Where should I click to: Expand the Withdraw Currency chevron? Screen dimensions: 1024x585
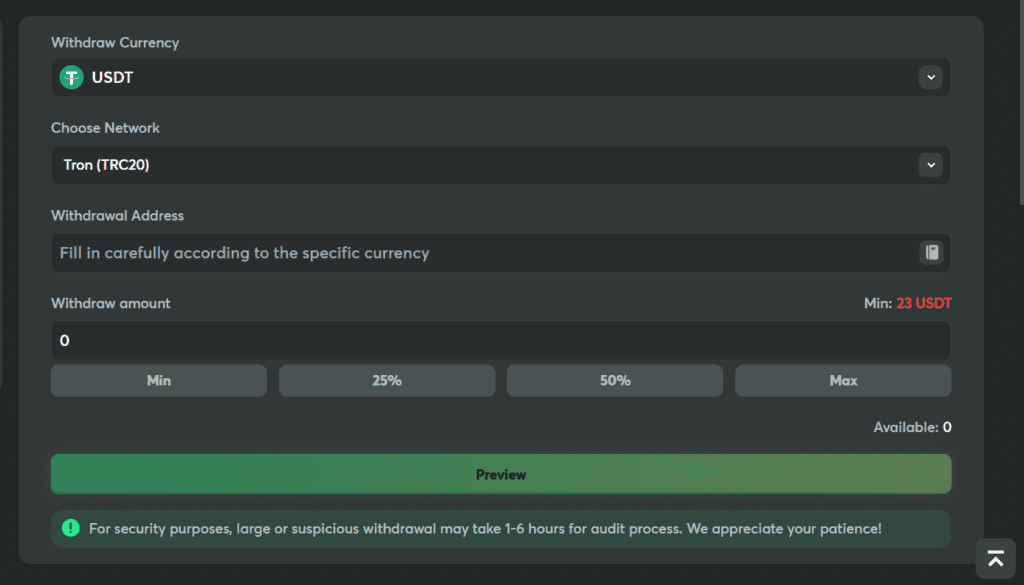[x=931, y=77]
